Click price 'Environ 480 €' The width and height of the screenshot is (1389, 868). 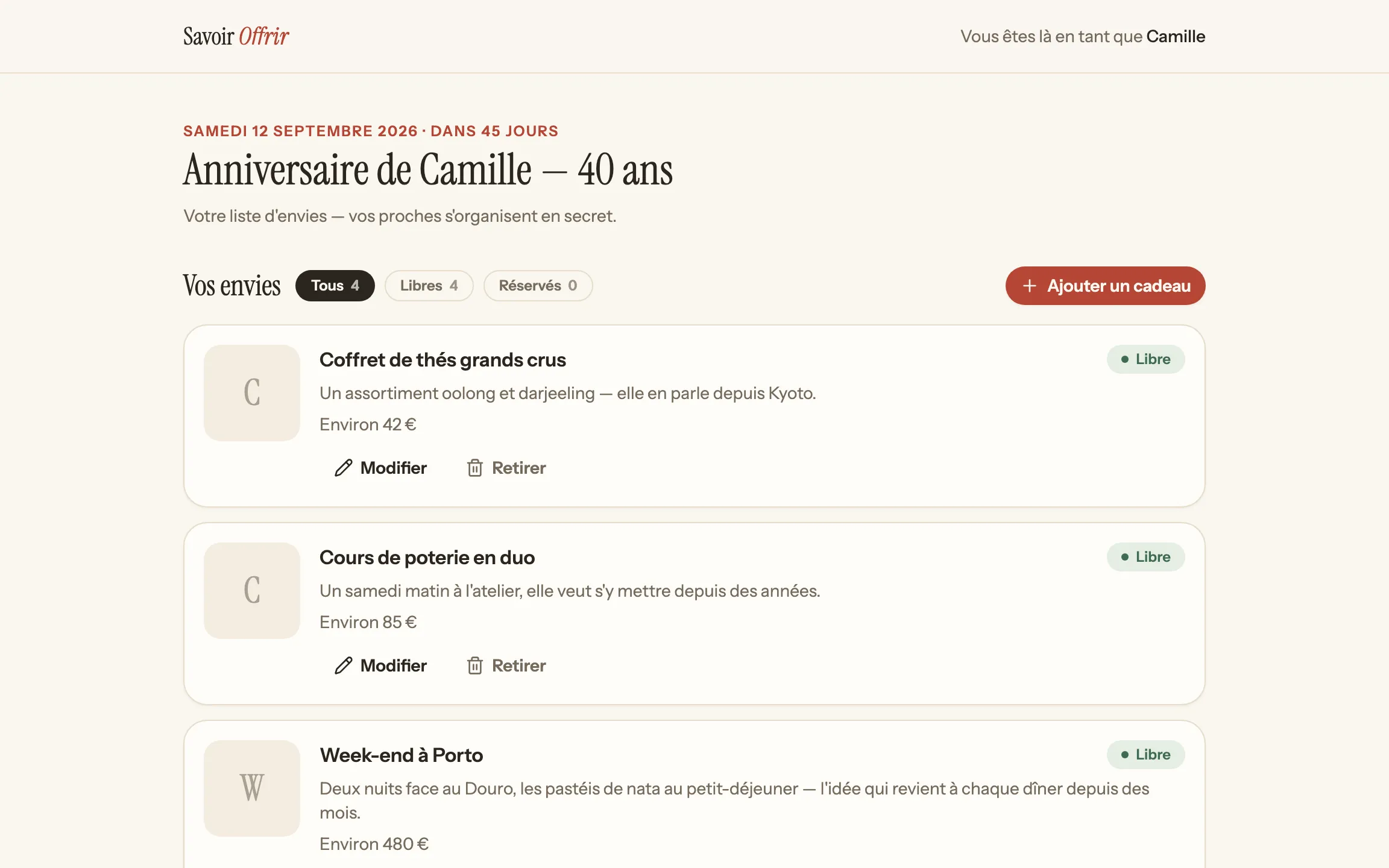pyautogui.click(x=374, y=844)
